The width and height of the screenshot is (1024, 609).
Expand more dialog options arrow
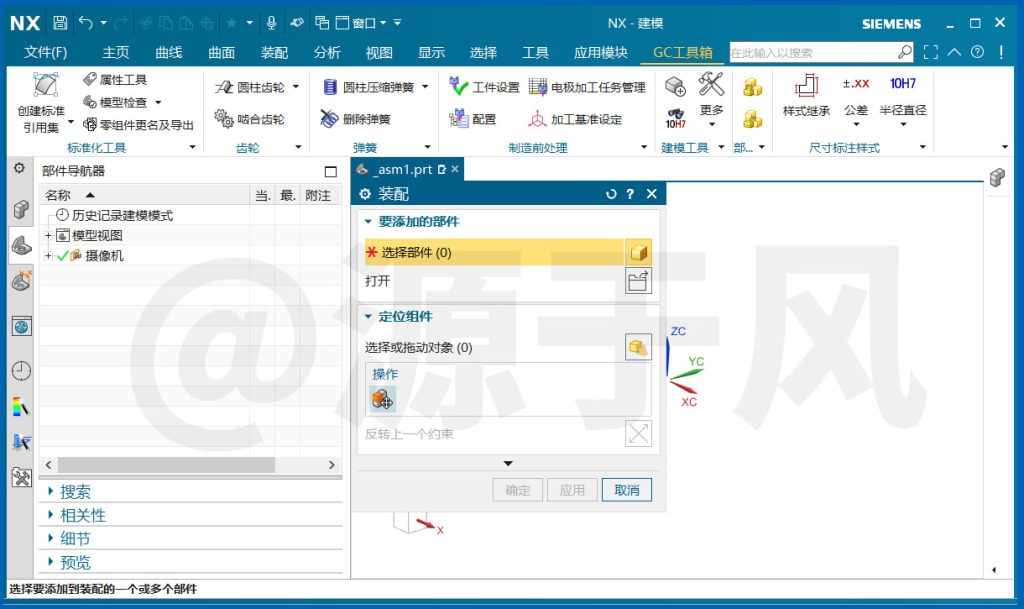pos(508,463)
